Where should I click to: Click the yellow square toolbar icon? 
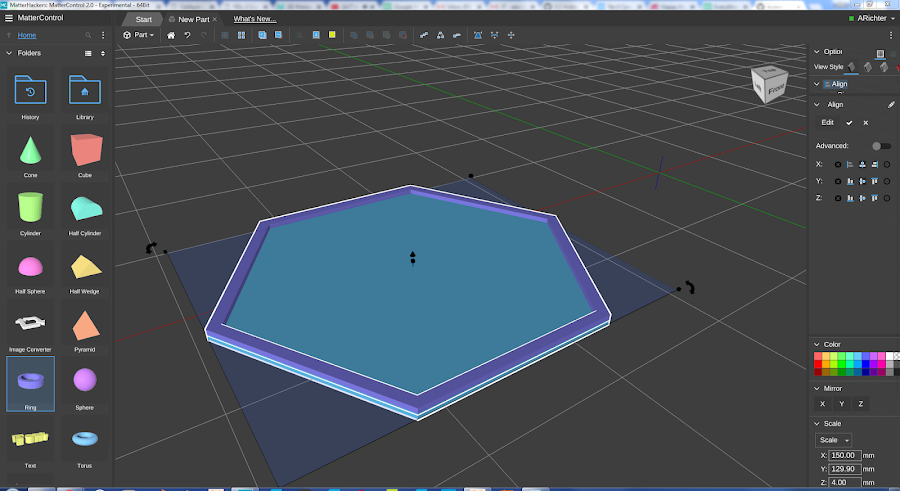(x=332, y=35)
